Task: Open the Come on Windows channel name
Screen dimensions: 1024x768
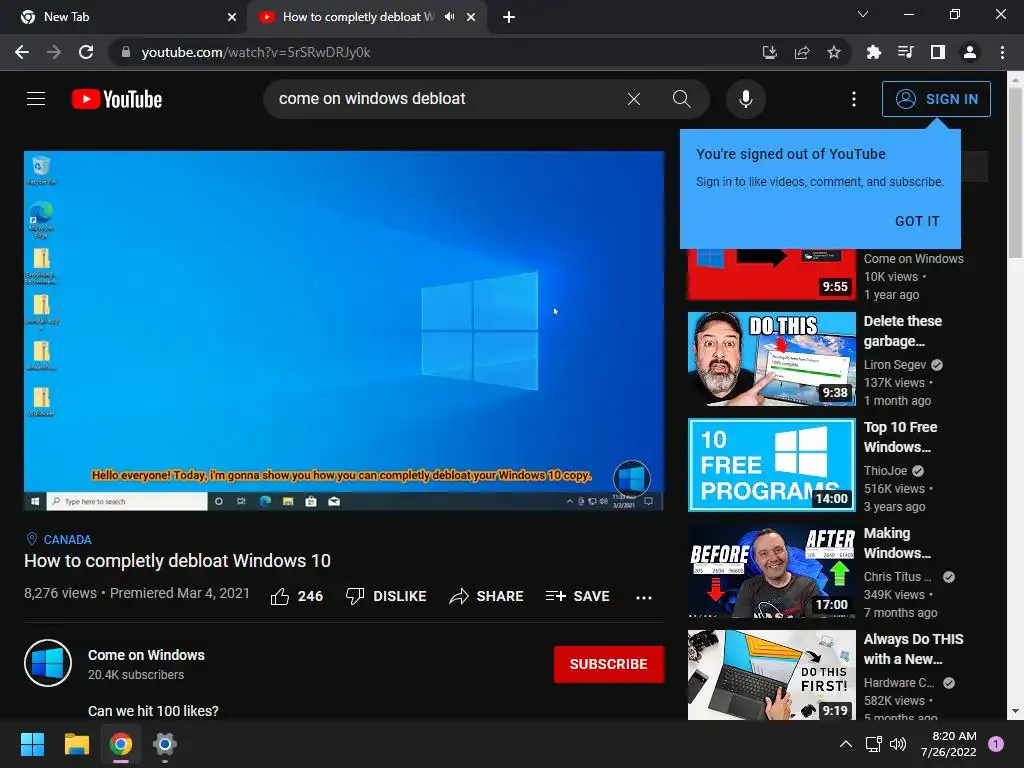Action: tap(146, 655)
